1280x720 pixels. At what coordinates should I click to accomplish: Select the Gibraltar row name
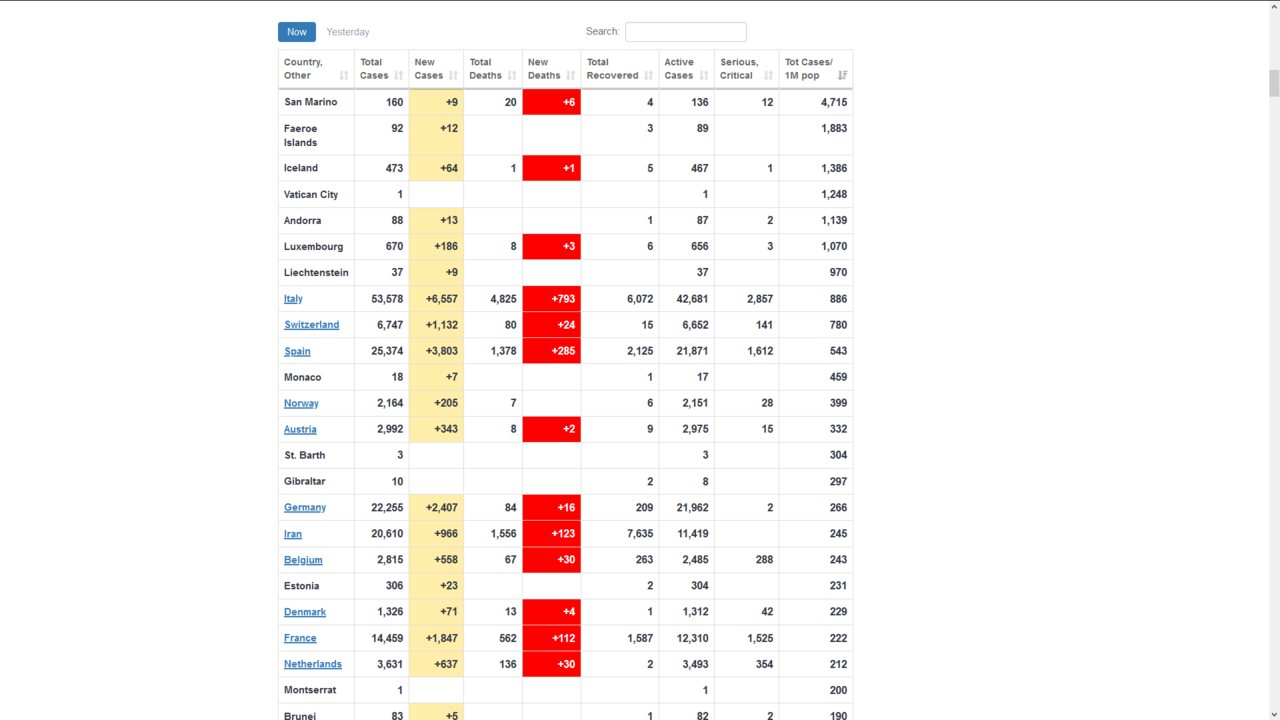coord(304,481)
